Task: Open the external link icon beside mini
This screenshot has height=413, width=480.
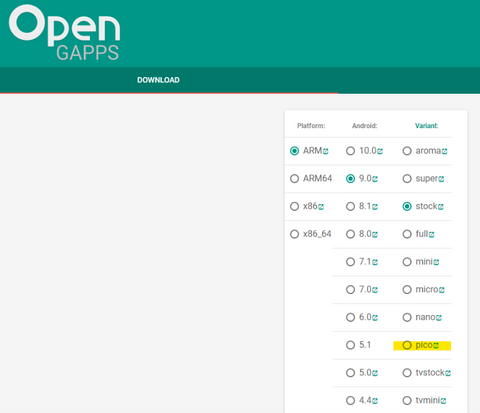Action: click(x=436, y=262)
